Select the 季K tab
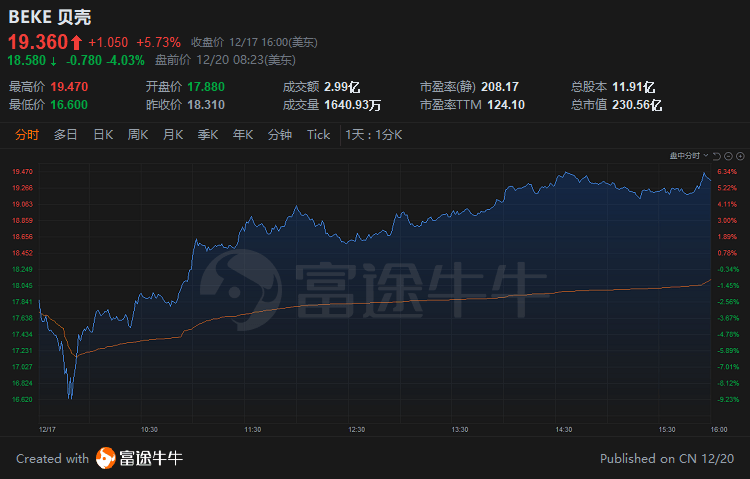Image resolution: width=750 pixels, height=479 pixels. 208,135
